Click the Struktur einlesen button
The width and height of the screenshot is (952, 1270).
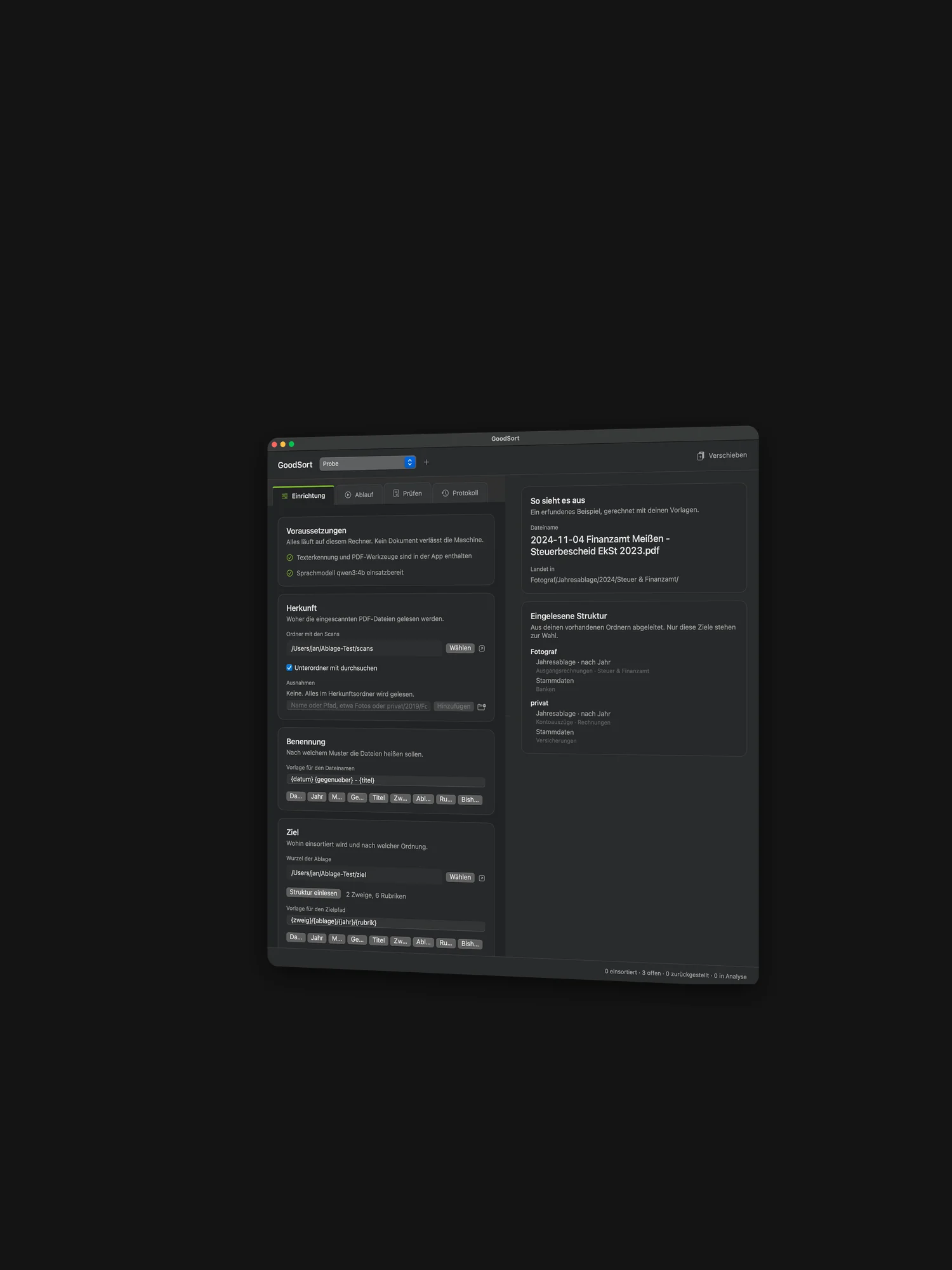pyautogui.click(x=314, y=893)
